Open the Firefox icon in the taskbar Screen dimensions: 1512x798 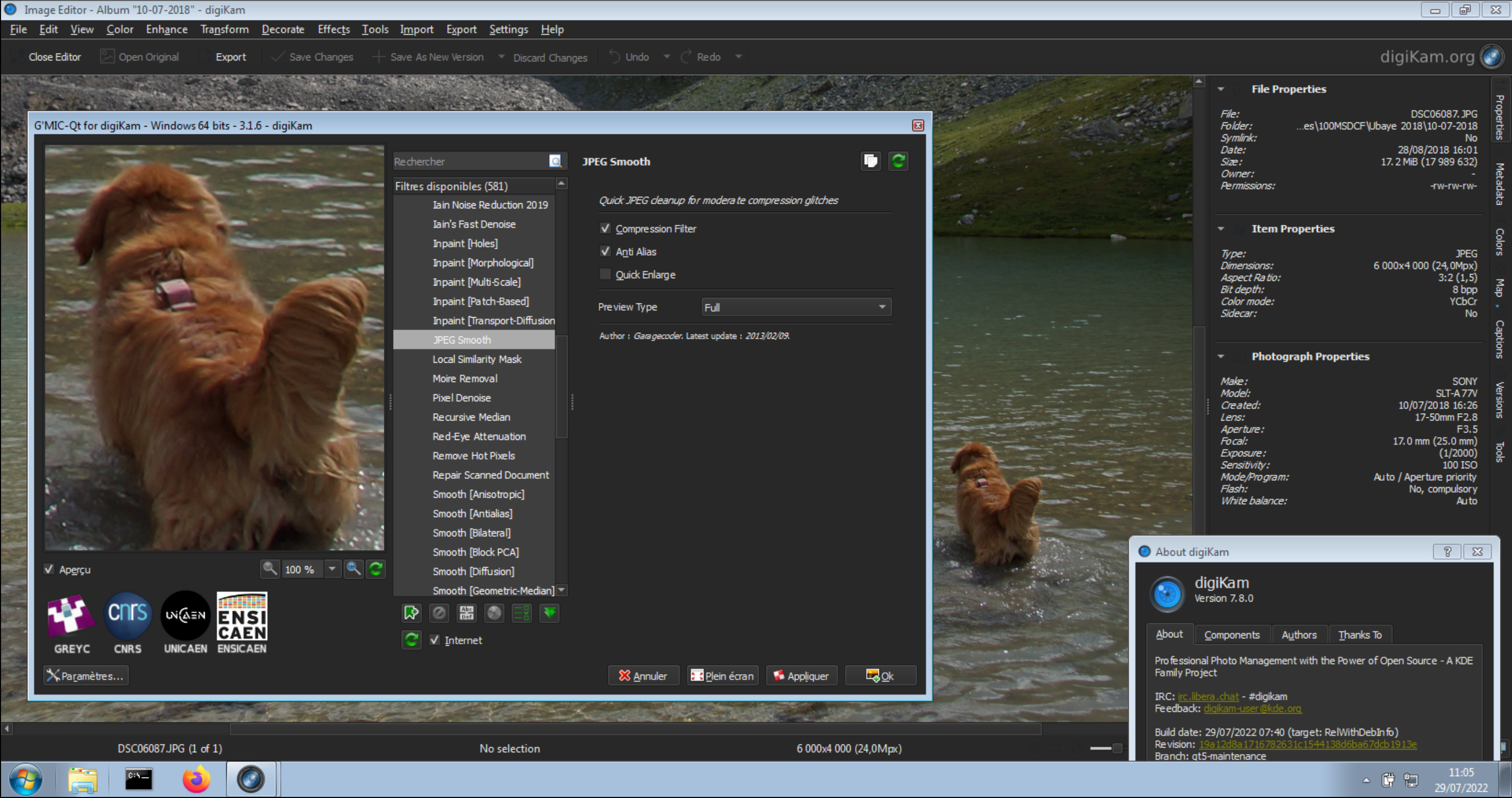pyautogui.click(x=196, y=780)
